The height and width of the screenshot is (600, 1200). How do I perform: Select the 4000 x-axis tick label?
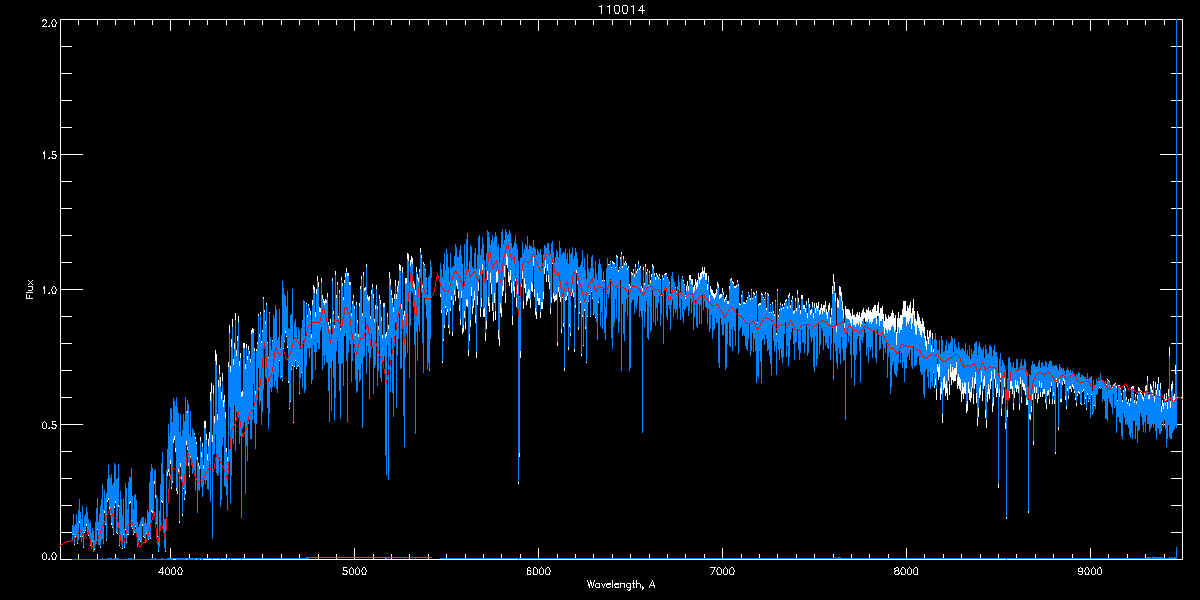pos(171,571)
